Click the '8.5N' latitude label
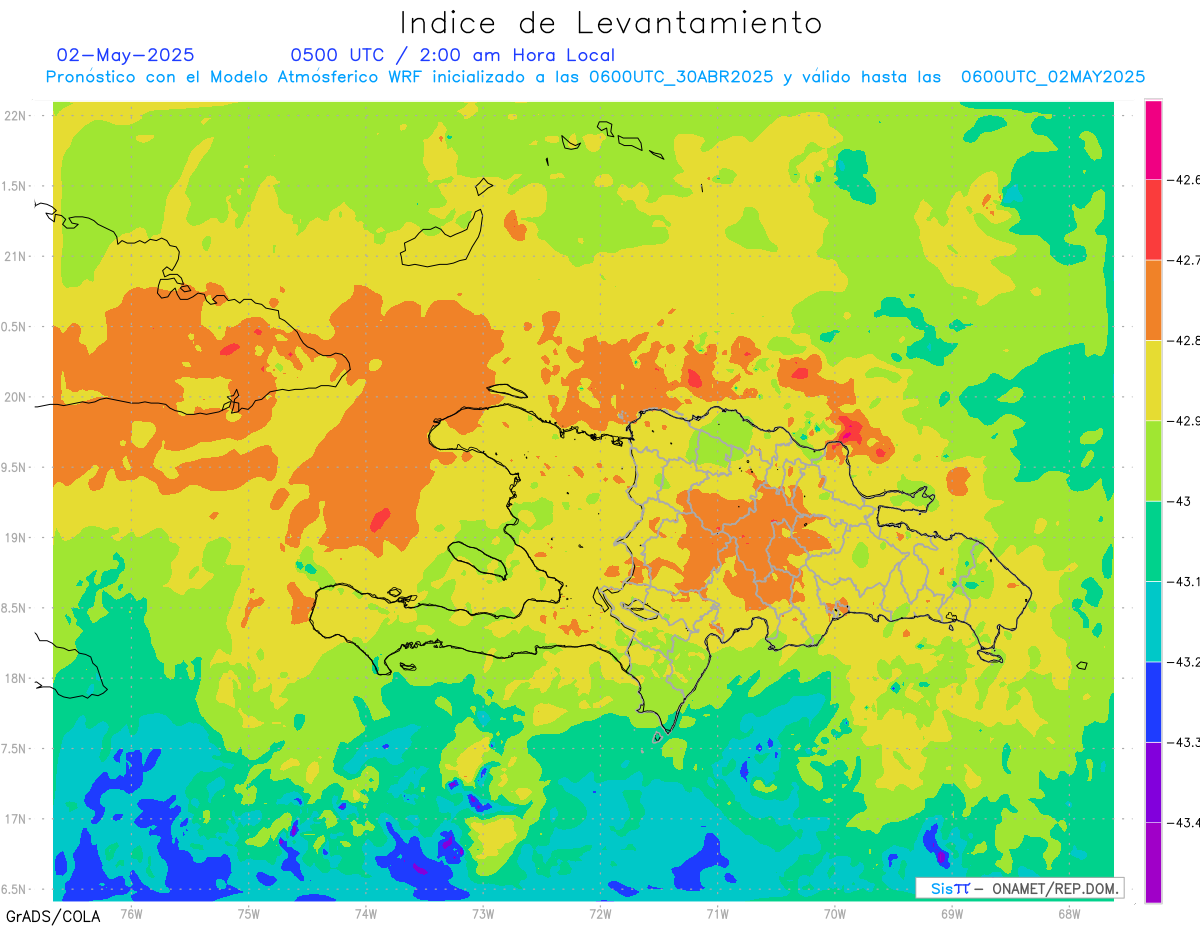Screen dimensions: 1200x927 (13, 608)
